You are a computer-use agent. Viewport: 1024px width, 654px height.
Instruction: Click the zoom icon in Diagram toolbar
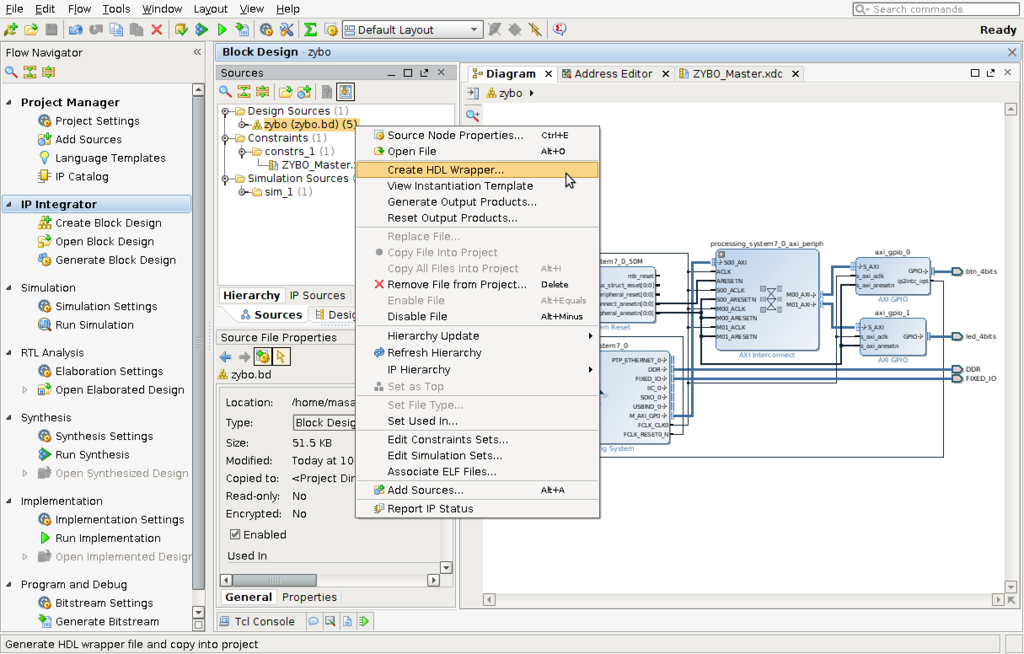(x=473, y=116)
